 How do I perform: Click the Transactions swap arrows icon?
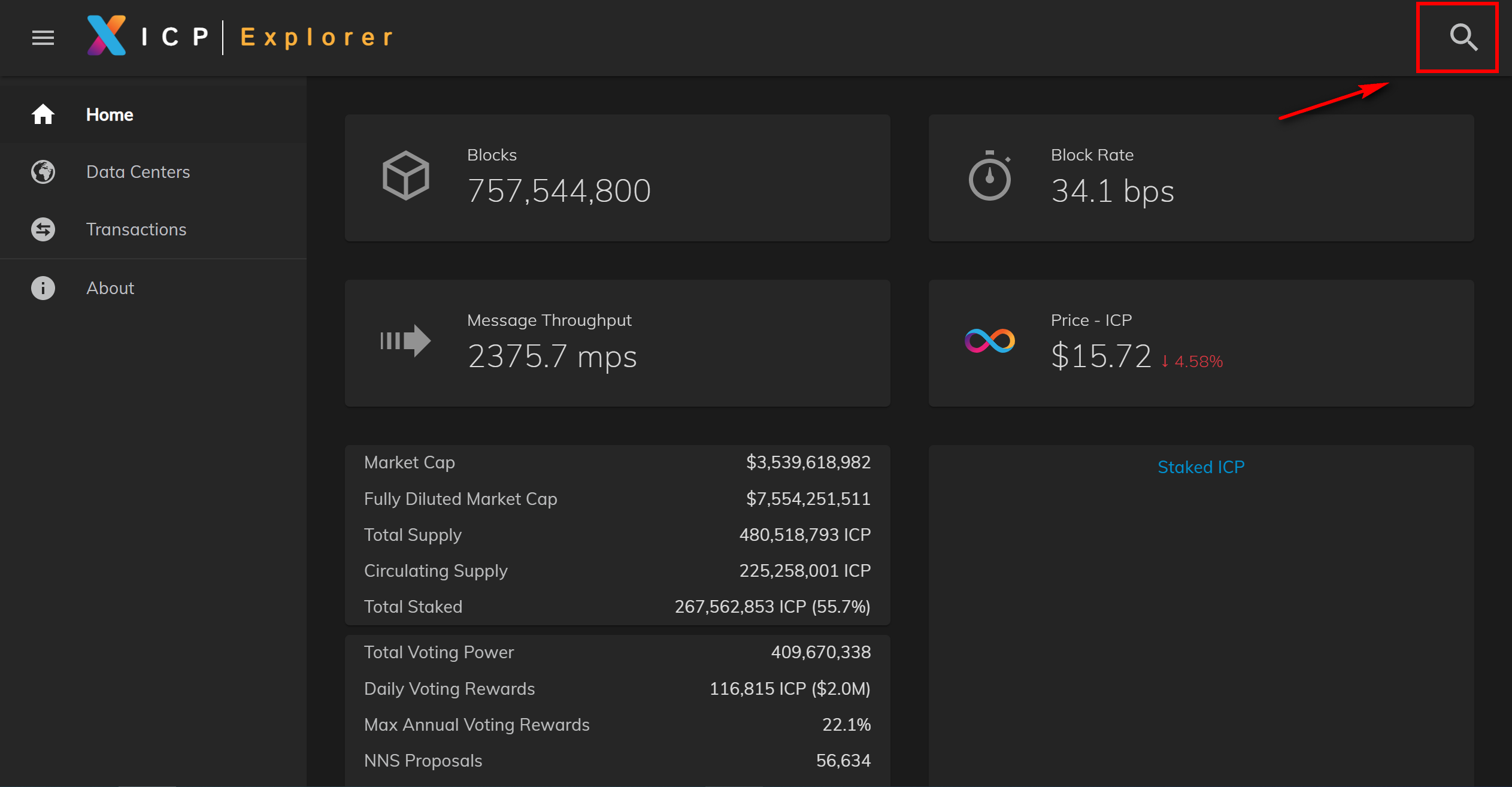tap(43, 229)
